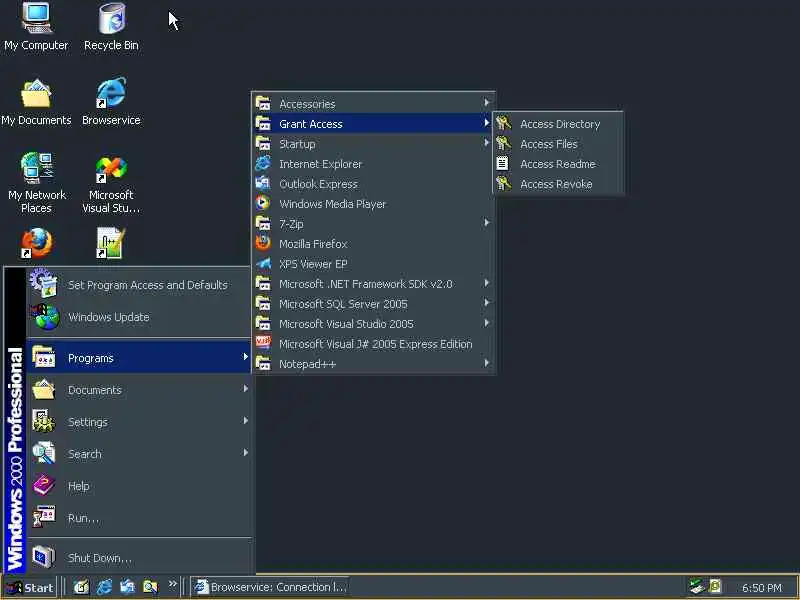The image size is (800, 600).
Task: Launch Outlook Express from Quick Launch
Action: tap(128, 587)
